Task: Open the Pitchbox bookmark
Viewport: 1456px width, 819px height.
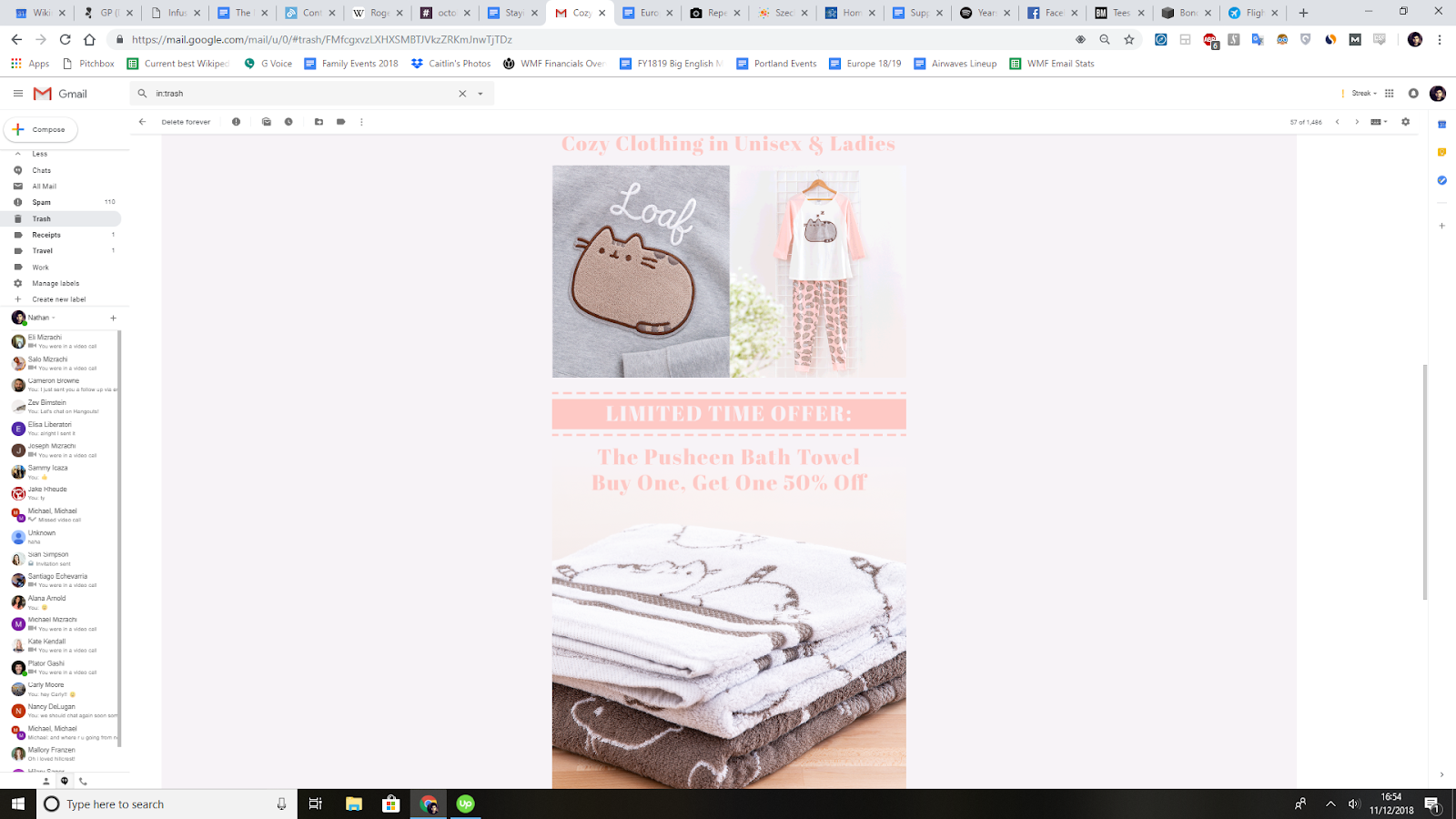Action: point(88,64)
